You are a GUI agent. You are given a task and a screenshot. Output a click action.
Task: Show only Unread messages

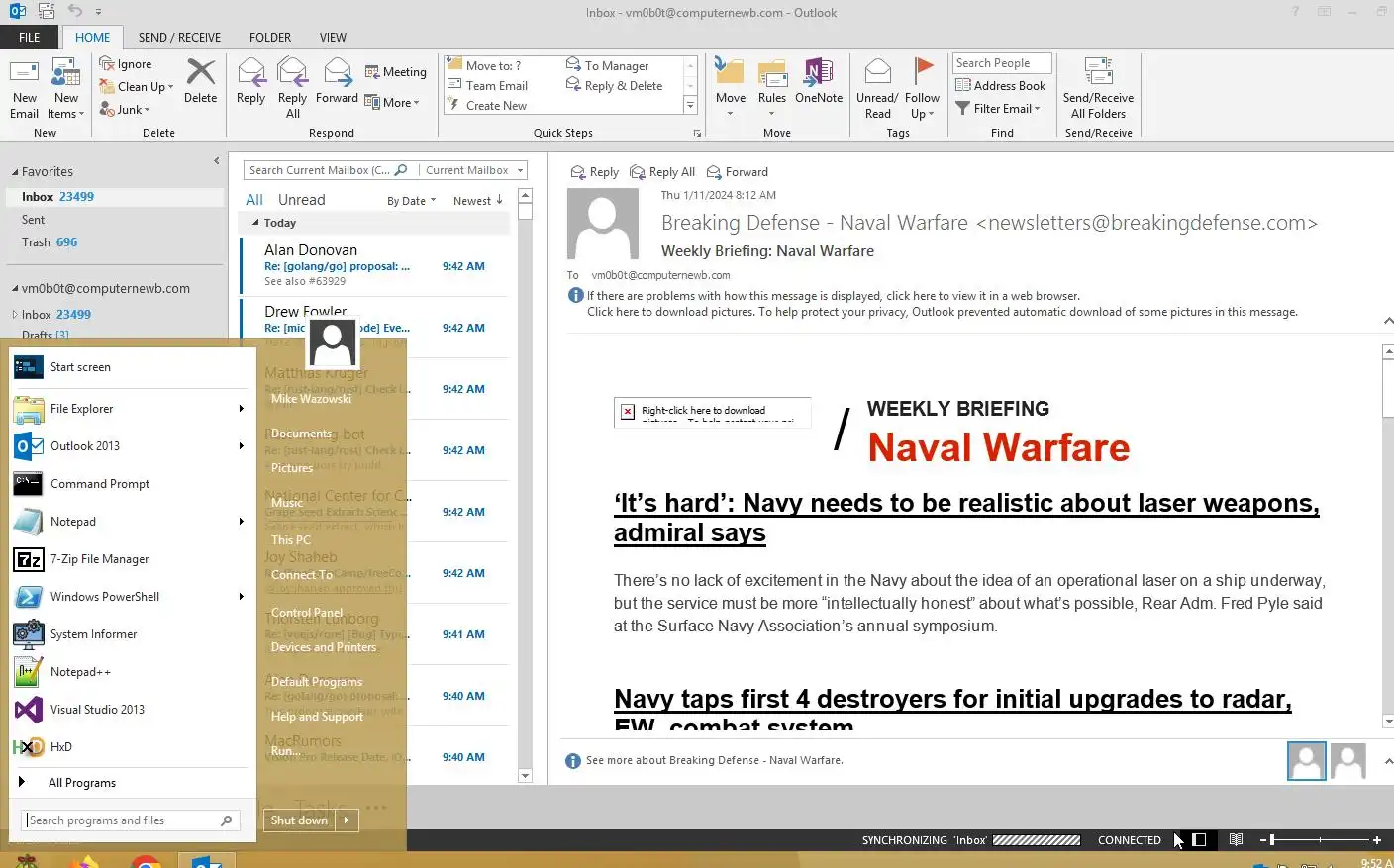pyautogui.click(x=302, y=200)
